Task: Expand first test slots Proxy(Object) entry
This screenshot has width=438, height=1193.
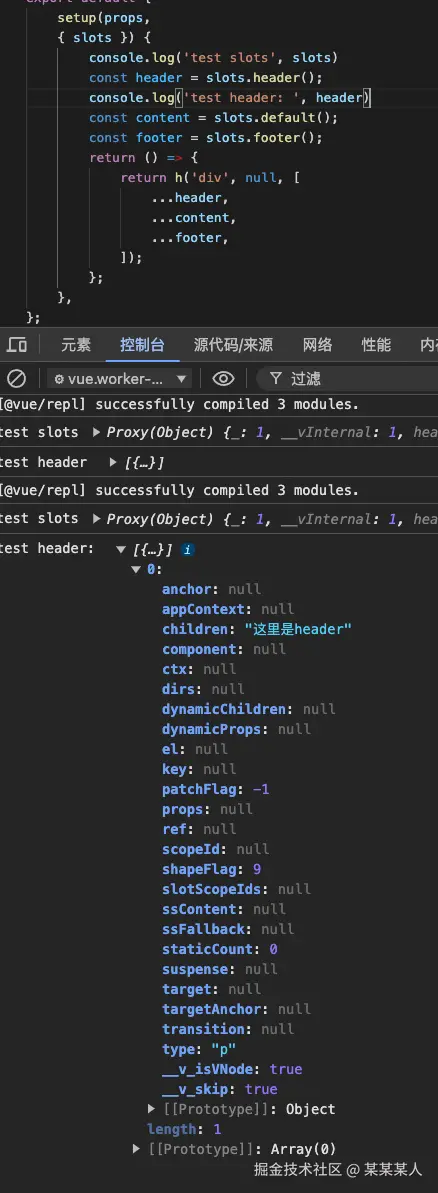Action: pos(97,432)
